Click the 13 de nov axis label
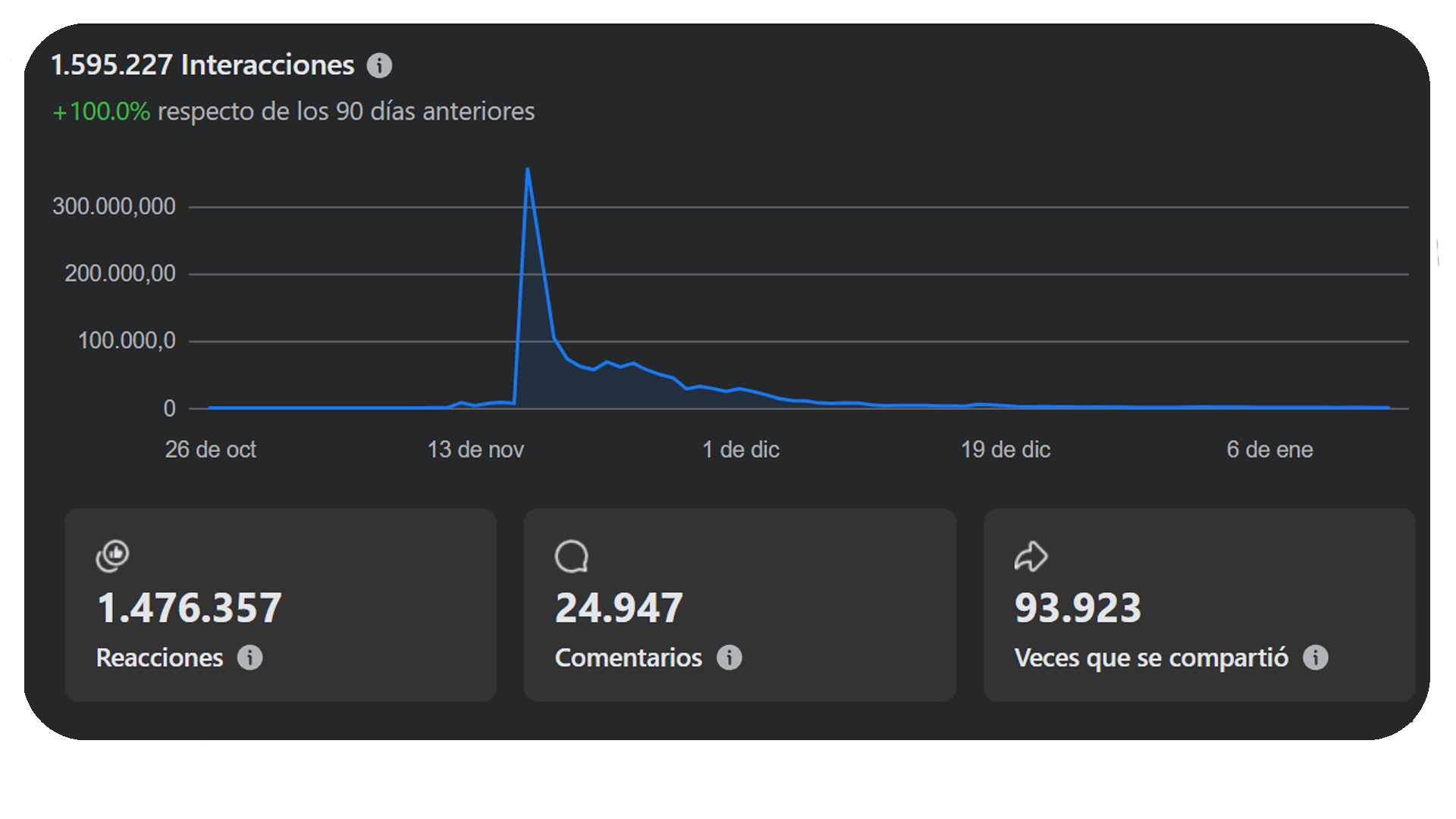This screenshot has width=1456, height=819. [475, 450]
